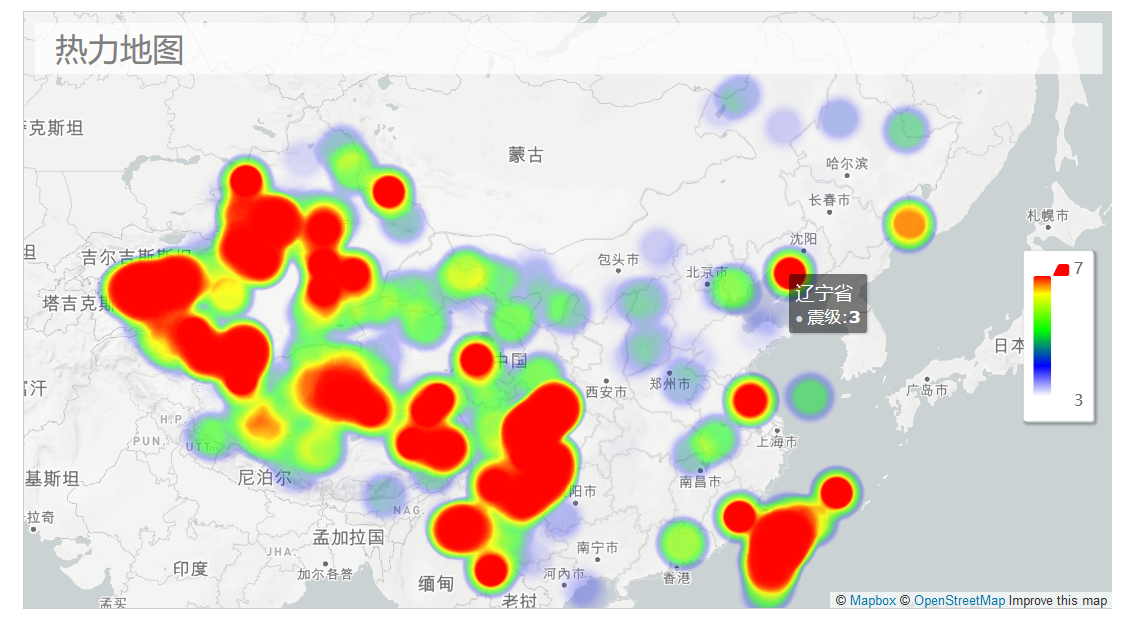Click the red legend handle near 7
Screen dimensions: 1125x636
1062,269
